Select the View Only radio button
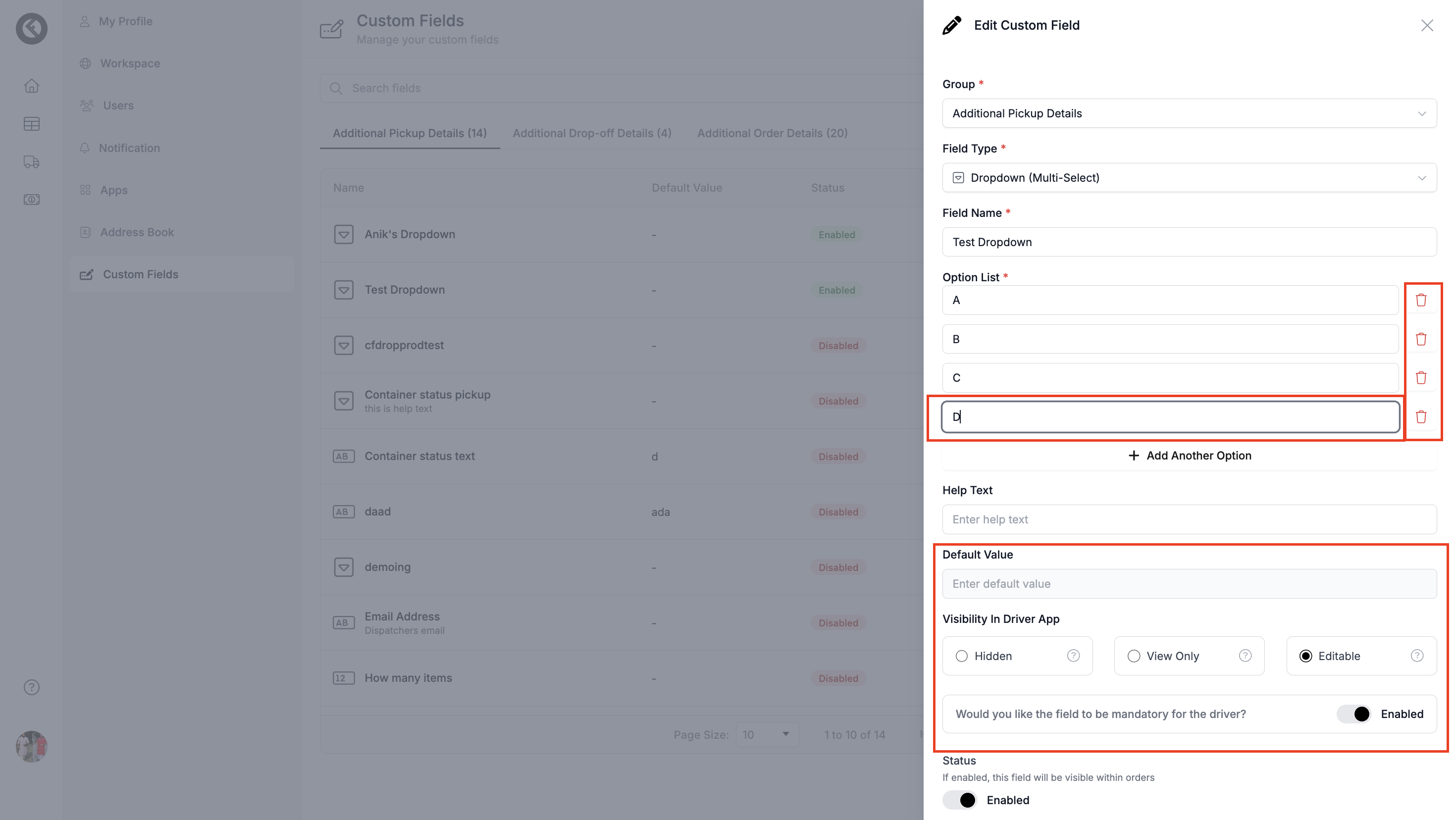The width and height of the screenshot is (1456, 820). (x=1134, y=656)
